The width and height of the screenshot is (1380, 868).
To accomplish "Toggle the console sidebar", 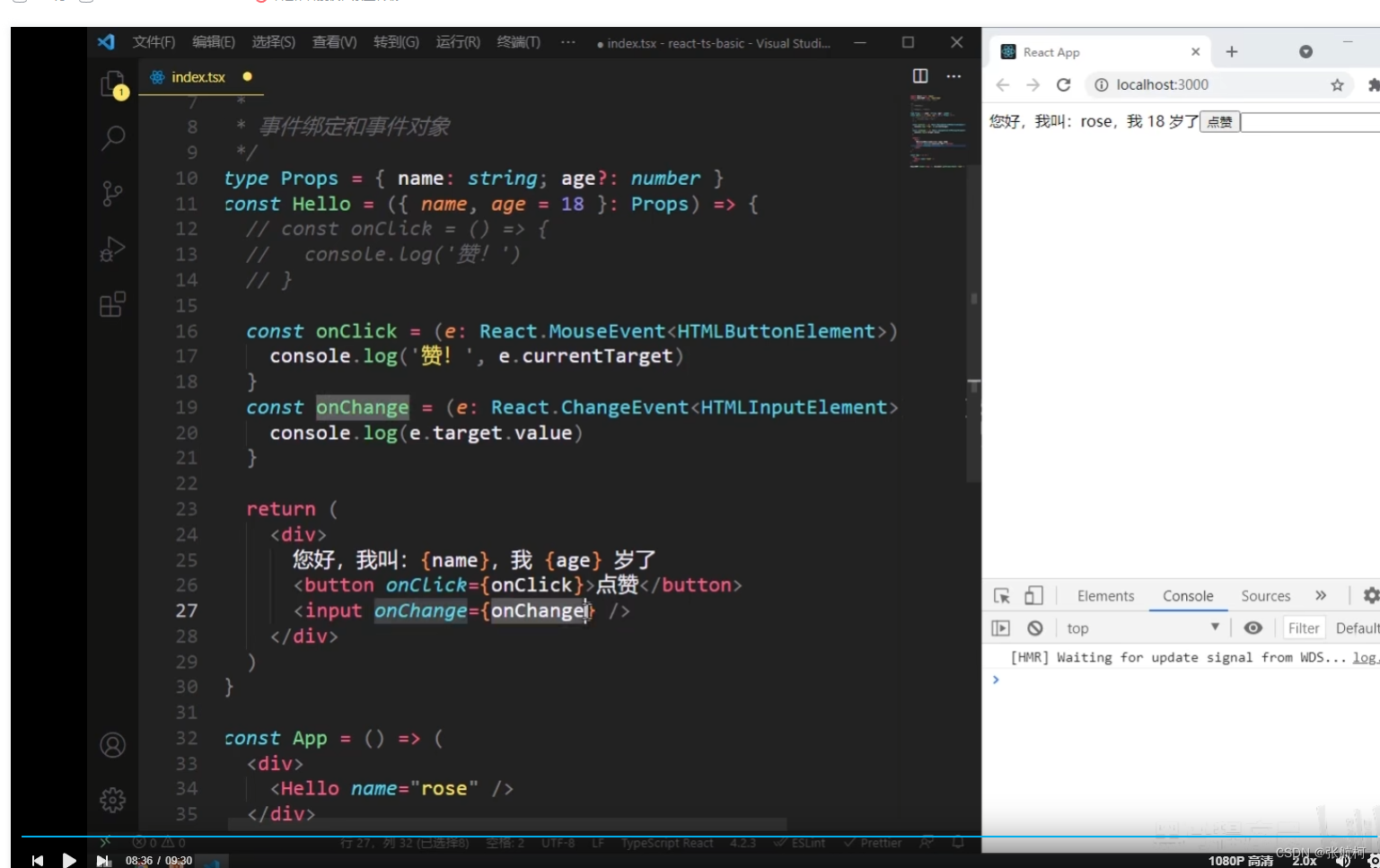I will [x=1001, y=628].
